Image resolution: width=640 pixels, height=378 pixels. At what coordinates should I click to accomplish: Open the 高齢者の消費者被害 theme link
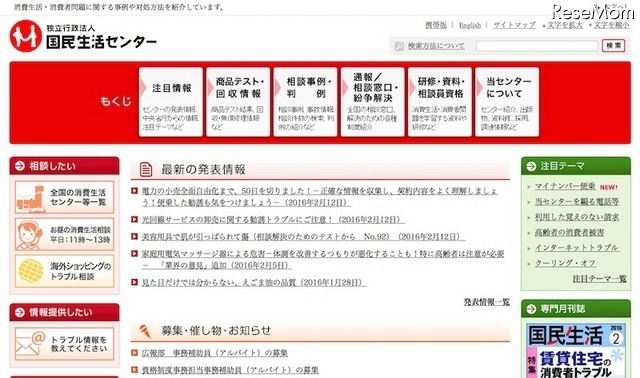(x=569, y=232)
